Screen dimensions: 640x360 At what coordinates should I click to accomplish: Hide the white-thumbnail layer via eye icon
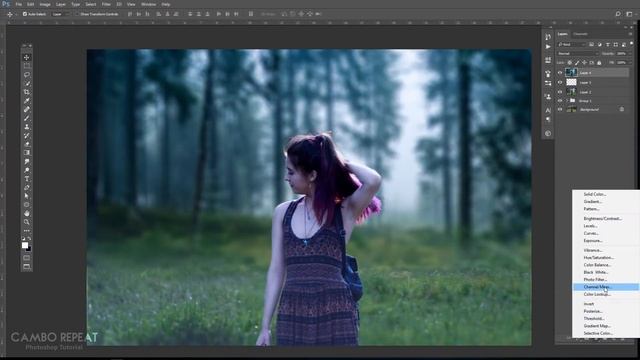560,82
